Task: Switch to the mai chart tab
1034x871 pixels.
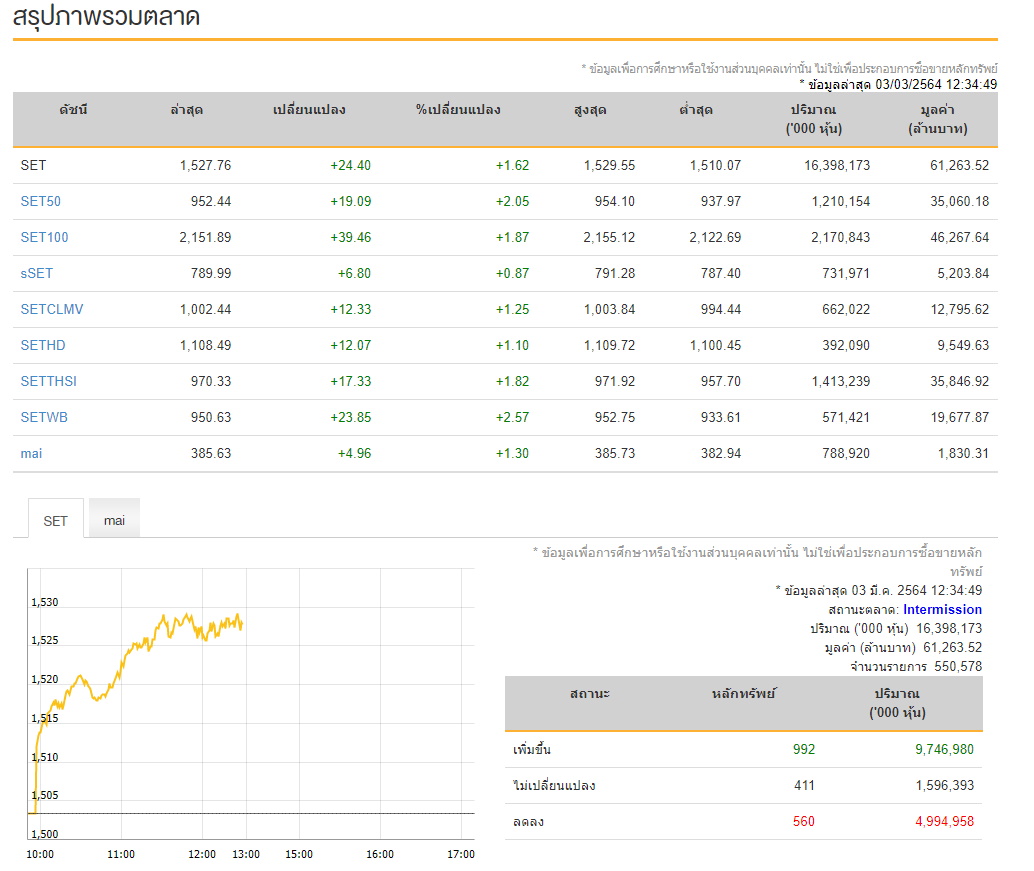Action: coord(114,520)
